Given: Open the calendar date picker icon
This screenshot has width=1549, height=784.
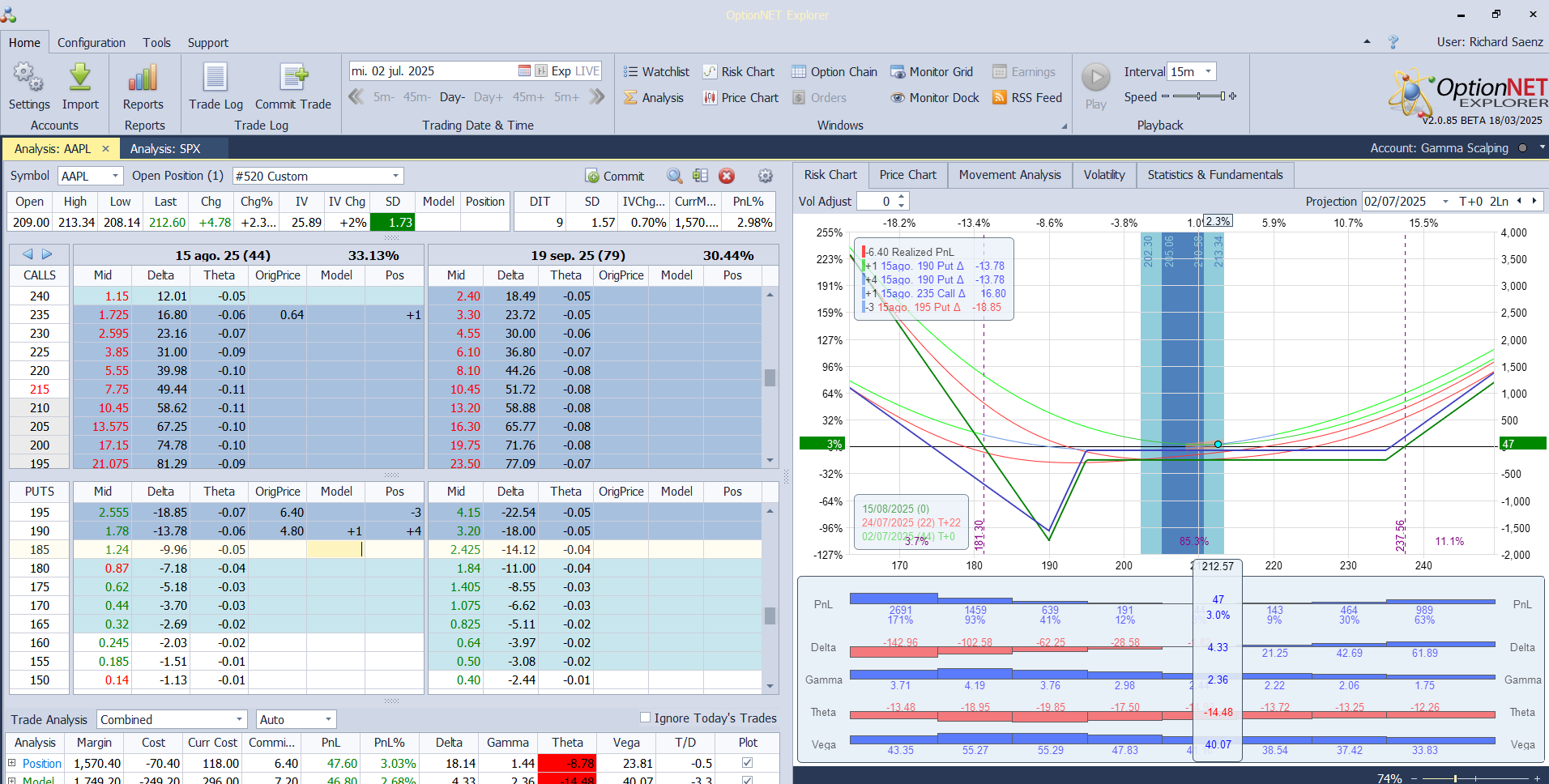Looking at the screenshot, I should click(x=524, y=71).
